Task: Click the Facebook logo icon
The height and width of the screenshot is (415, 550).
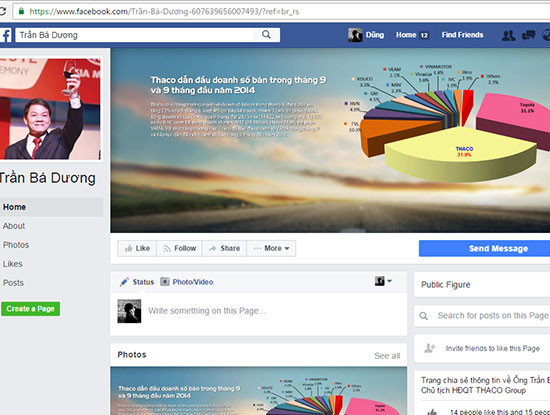Action: pos(6,35)
